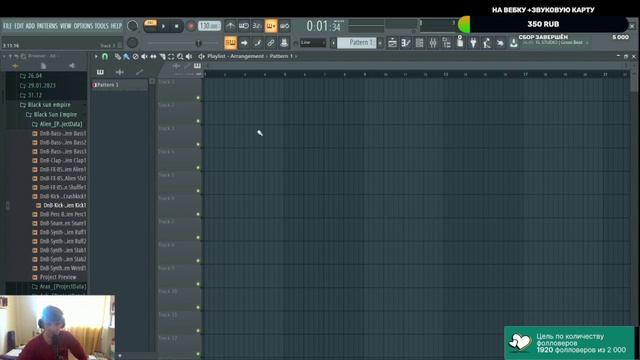640x360 pixels.
Task: Mute Track 8 using its green dot
Action: 198,260
